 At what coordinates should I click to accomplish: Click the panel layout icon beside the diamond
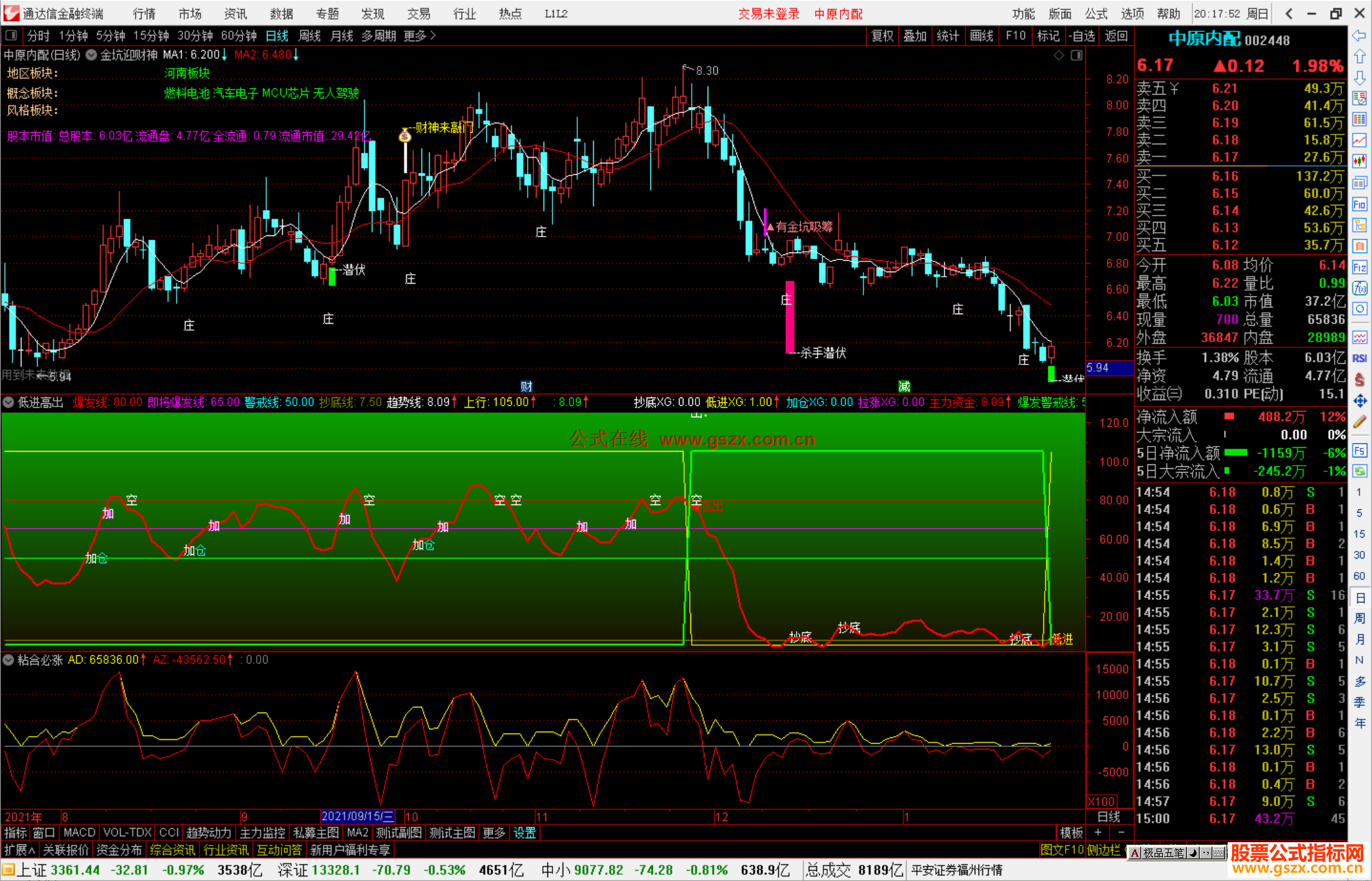[x=1076, y=55]
